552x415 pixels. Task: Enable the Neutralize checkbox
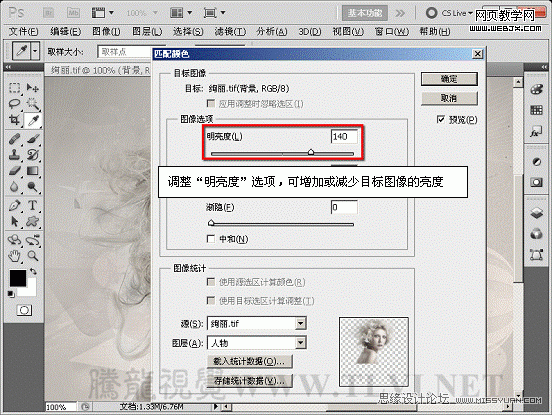211,239
